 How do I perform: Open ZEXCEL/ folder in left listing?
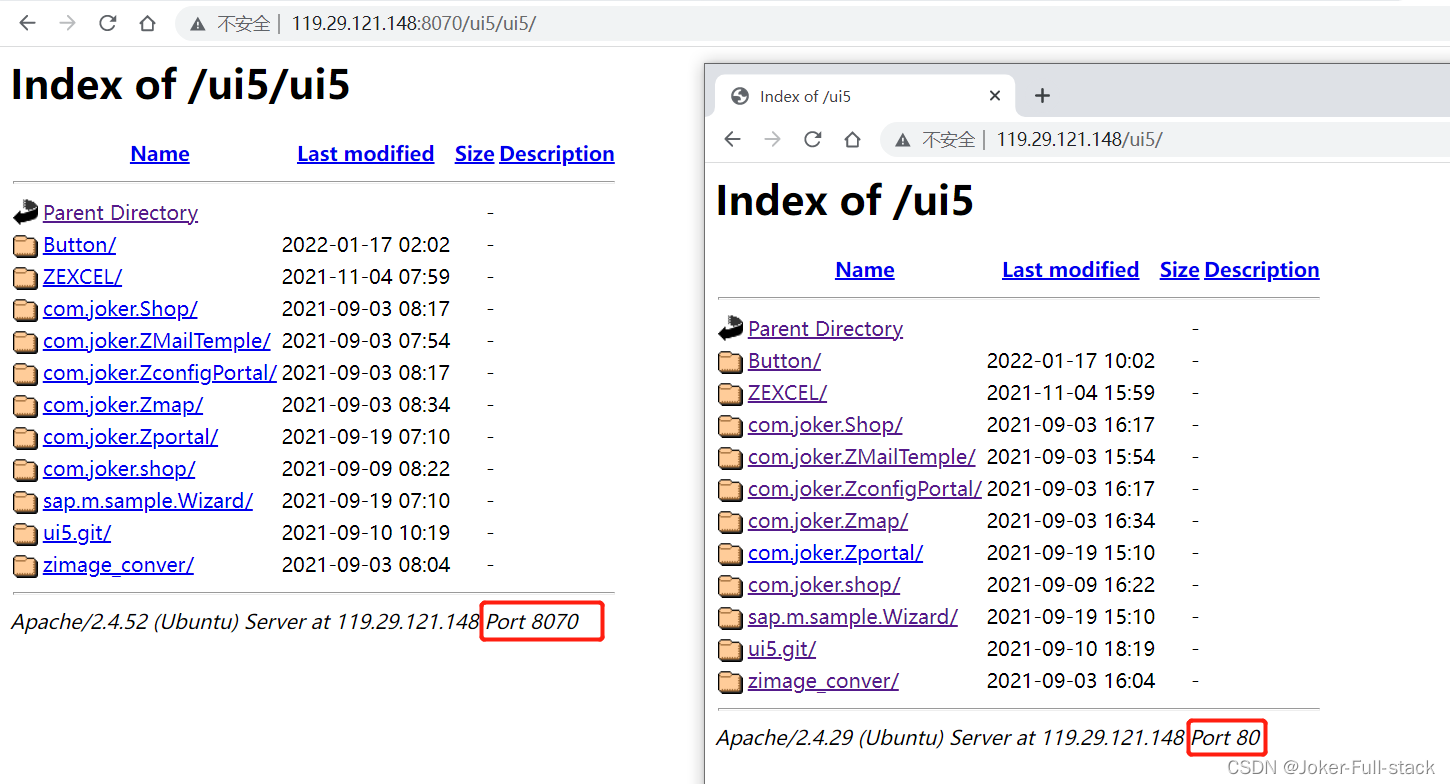coord(82,277)
